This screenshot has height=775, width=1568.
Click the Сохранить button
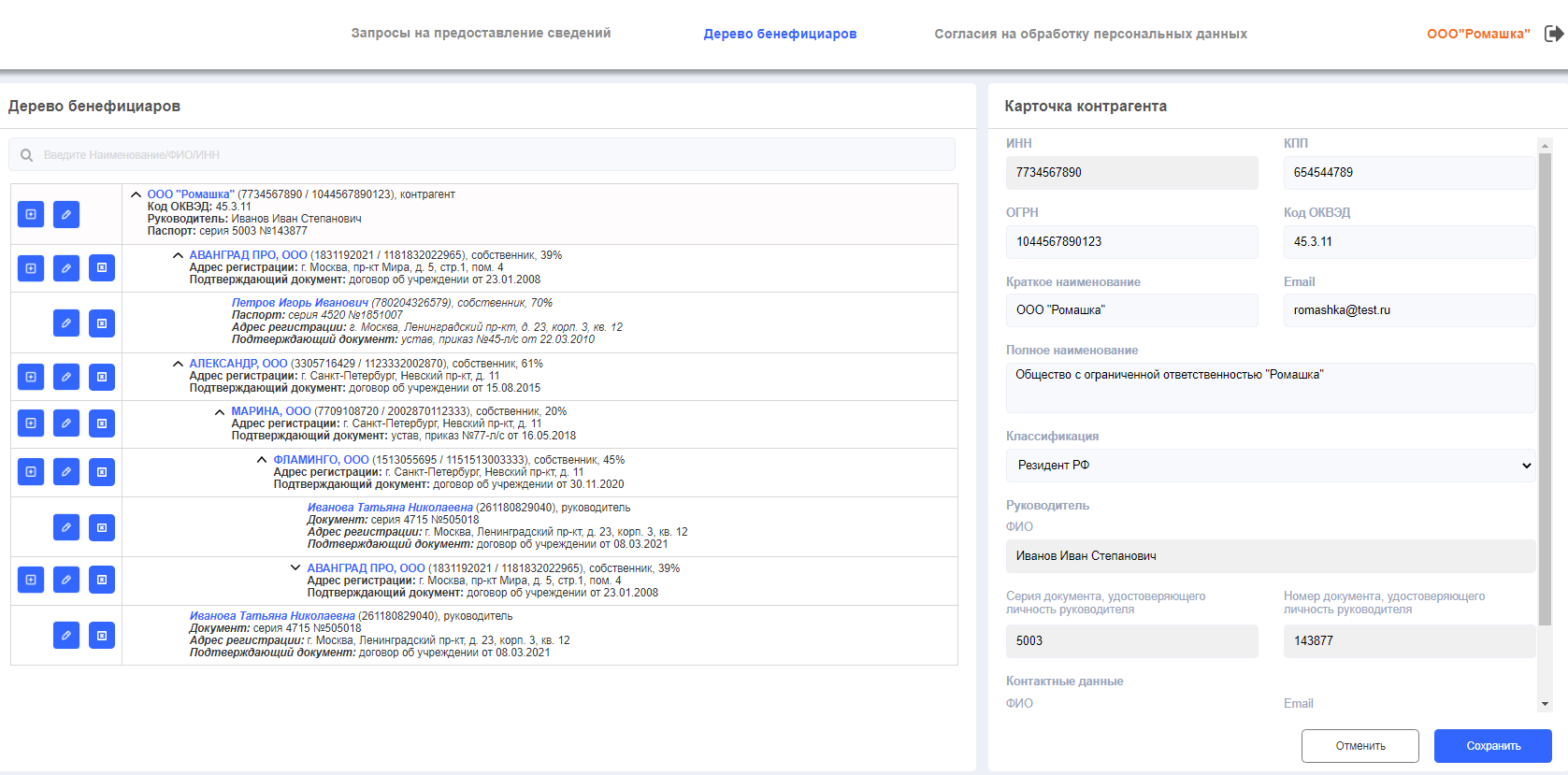point(1493,746)
